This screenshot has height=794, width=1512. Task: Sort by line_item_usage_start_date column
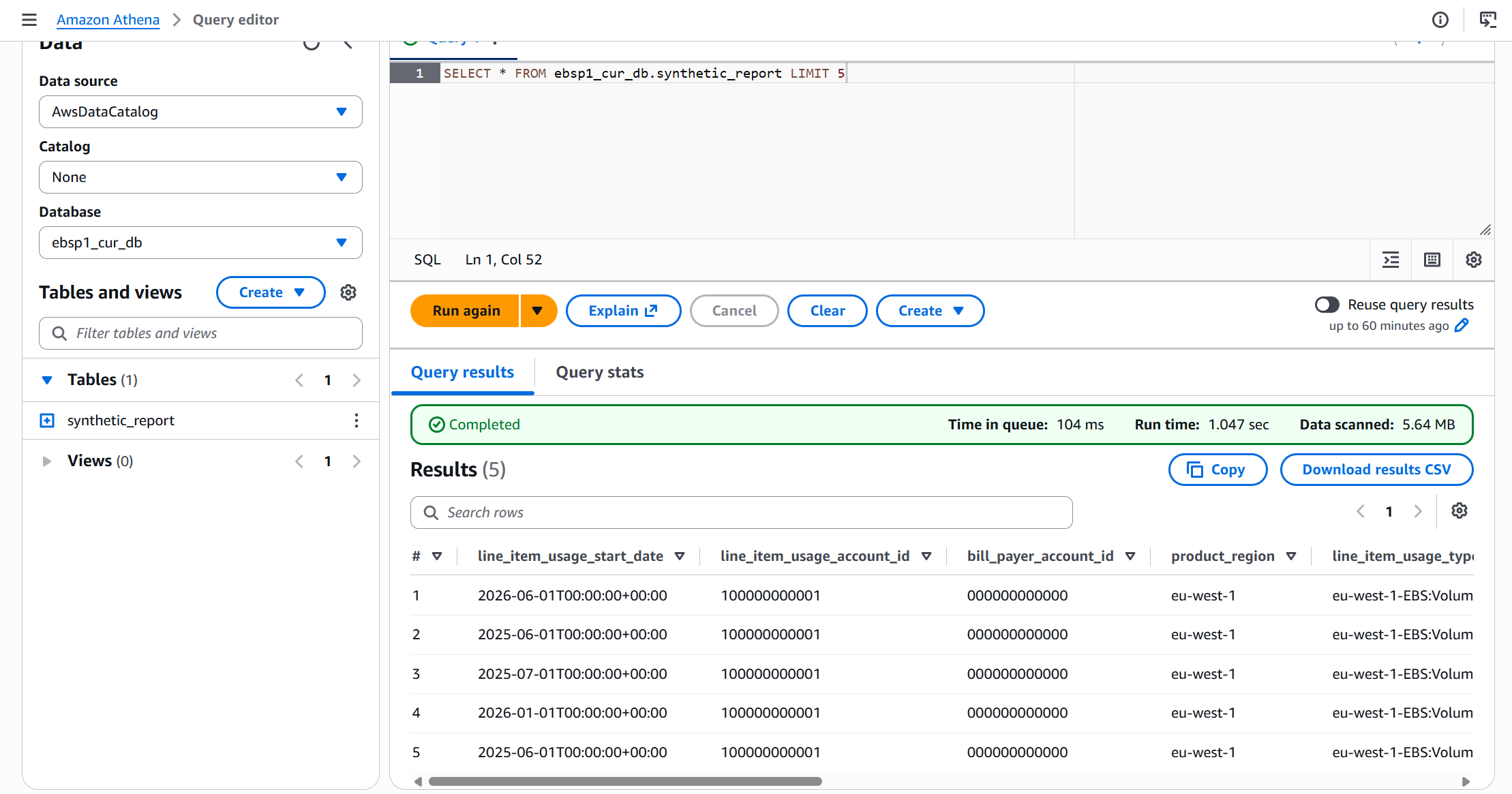[680, 556]
